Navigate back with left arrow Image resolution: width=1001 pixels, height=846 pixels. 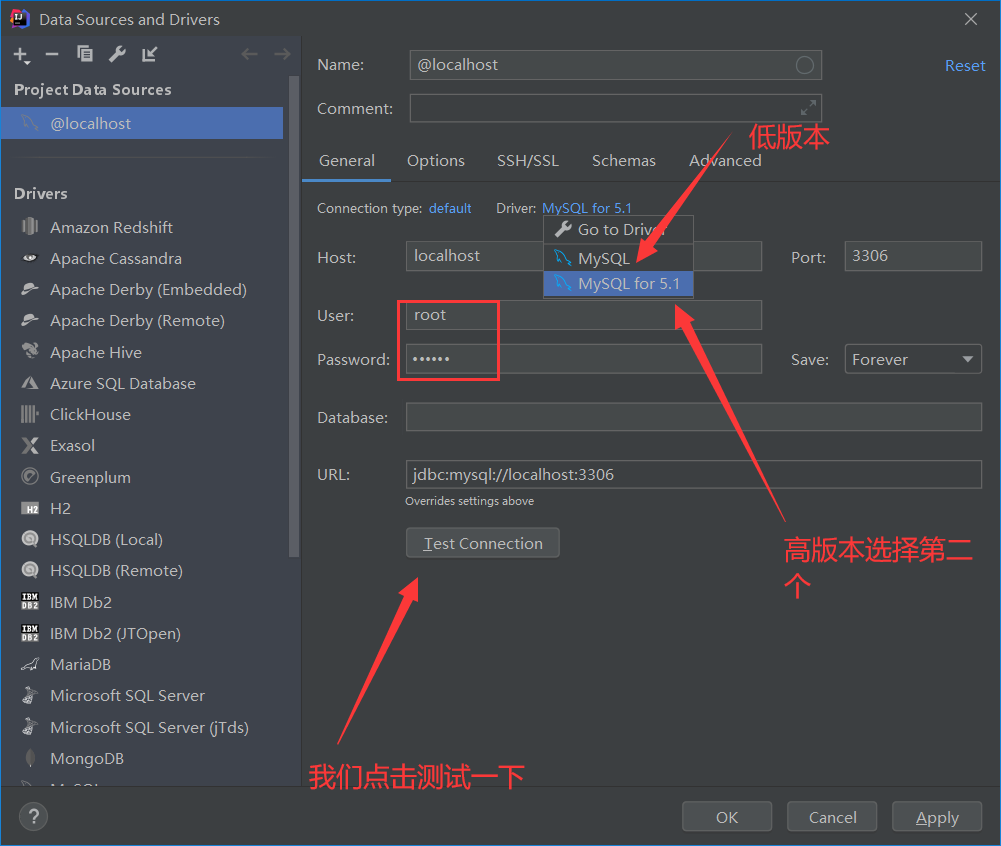[249, 54]
